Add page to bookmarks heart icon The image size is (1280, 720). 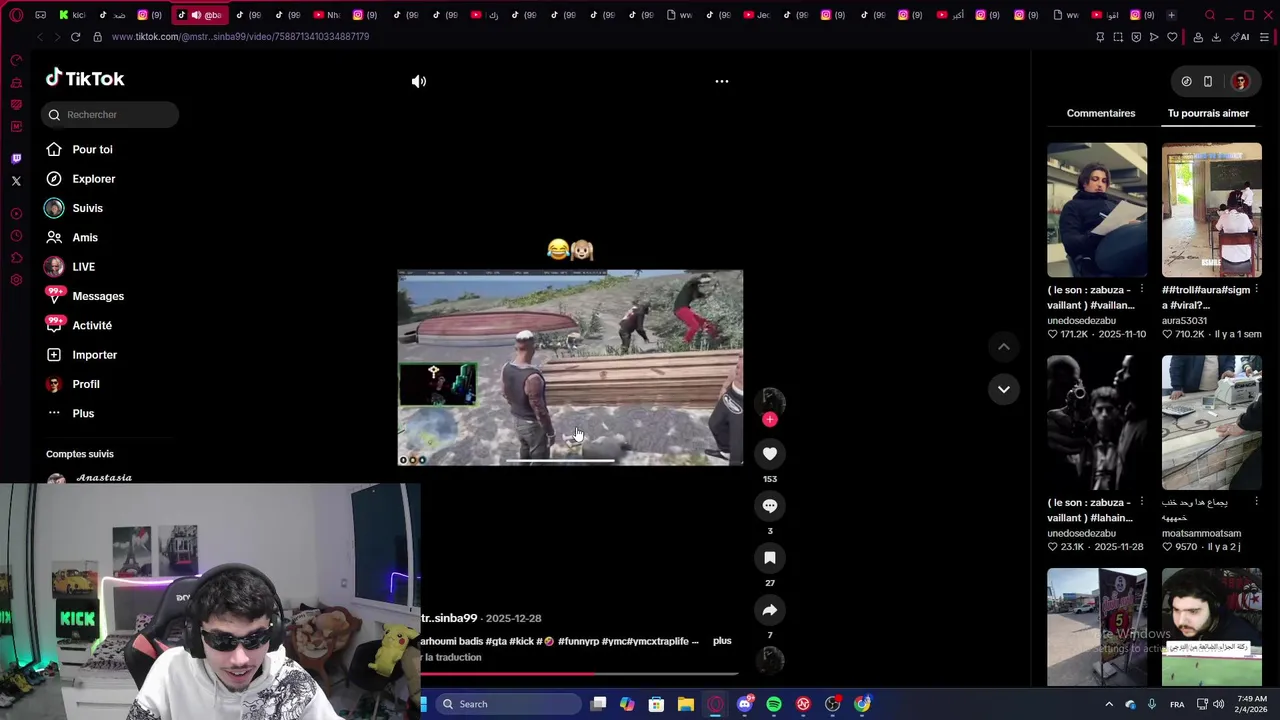(1172, 37)
